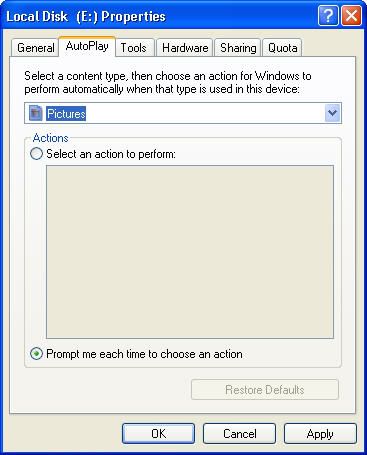Open the Tools tab
This screenshot has height=455, width=367.
(134, 48)
